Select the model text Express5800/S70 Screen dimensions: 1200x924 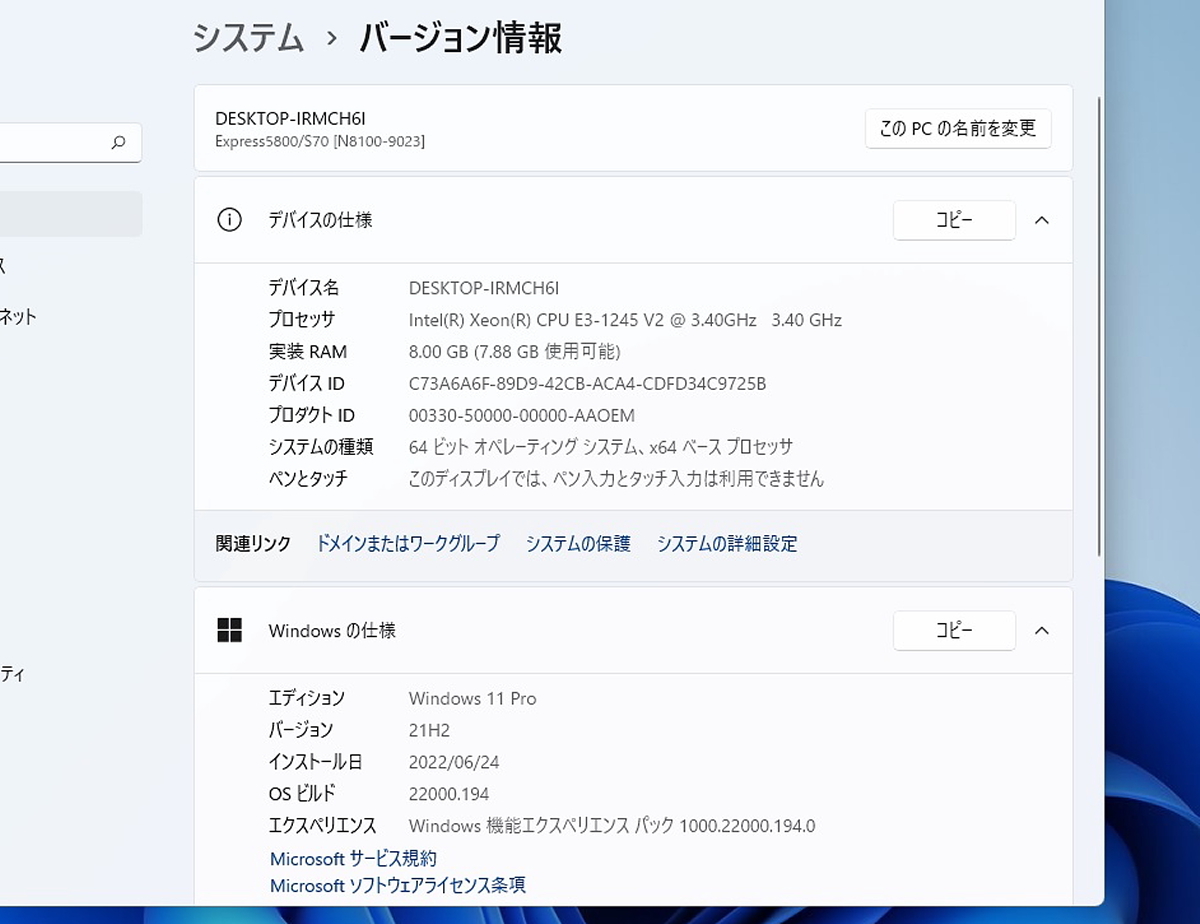coord(320,142)
